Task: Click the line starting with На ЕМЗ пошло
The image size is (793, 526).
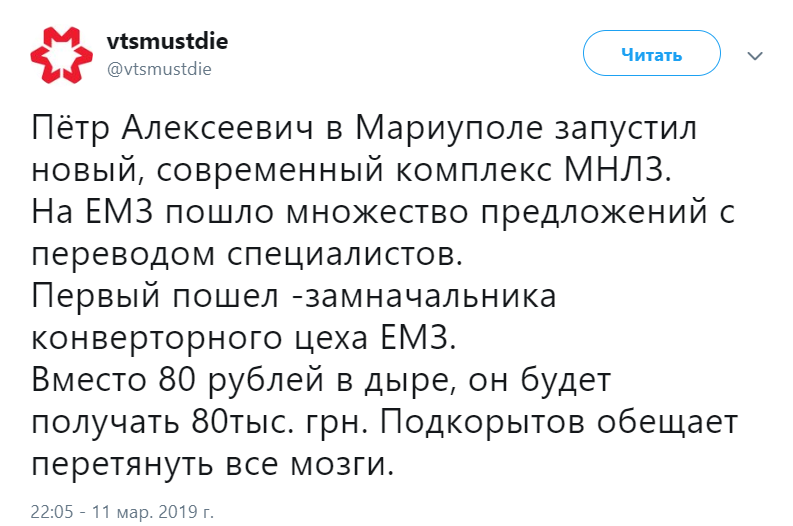Action: tap(383, 212)
